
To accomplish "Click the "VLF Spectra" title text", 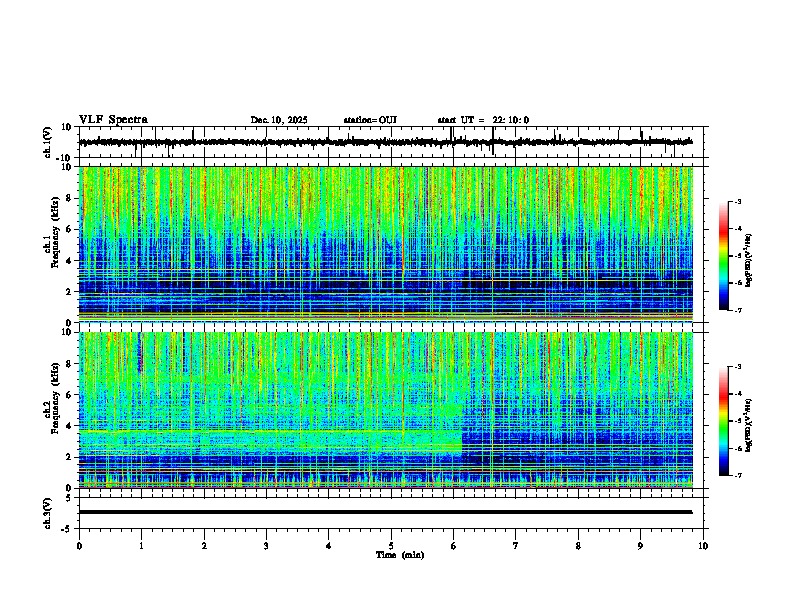I will tap(113, 120).
